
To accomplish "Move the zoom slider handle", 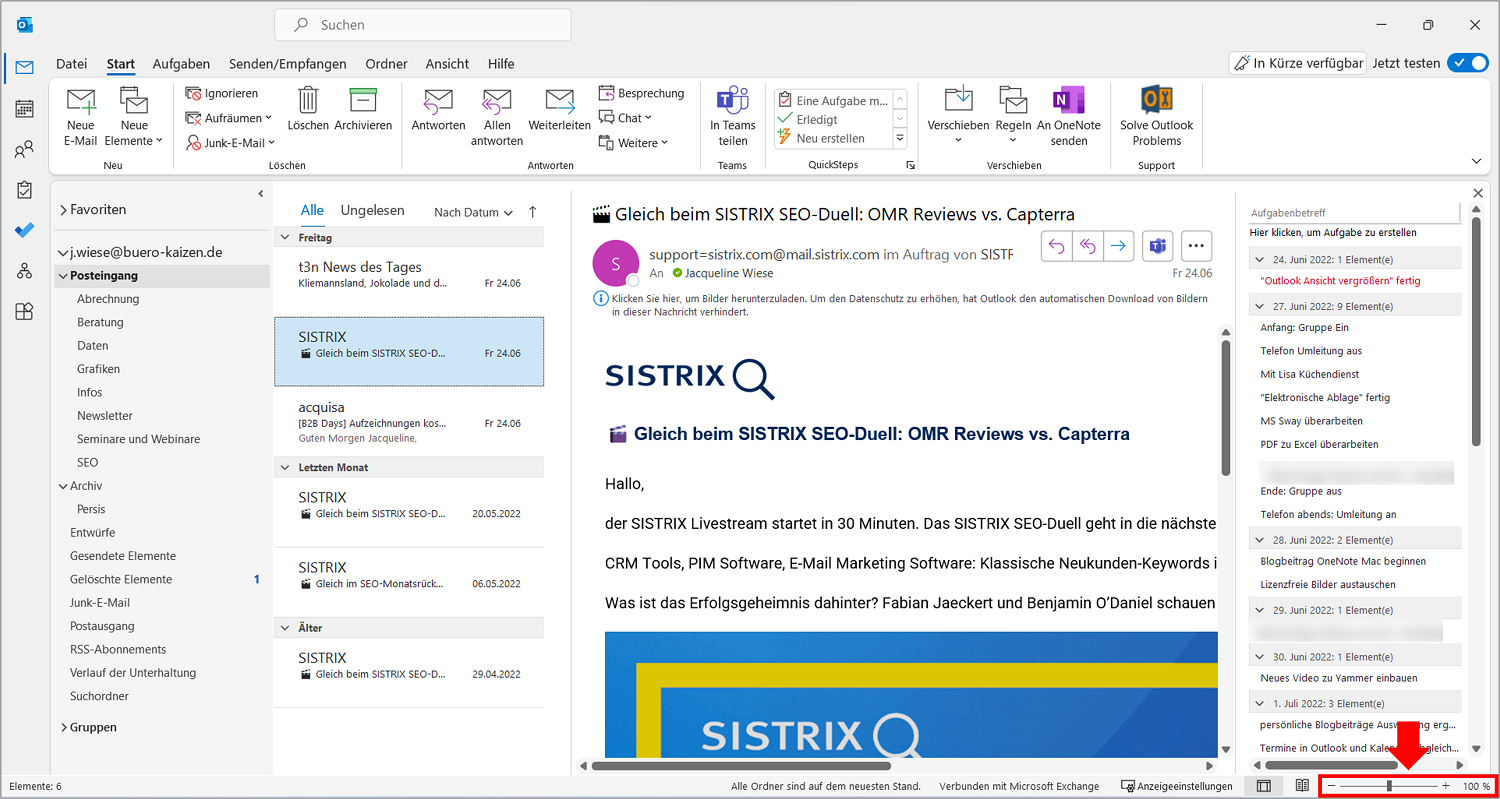I will tap(1389, 786).
